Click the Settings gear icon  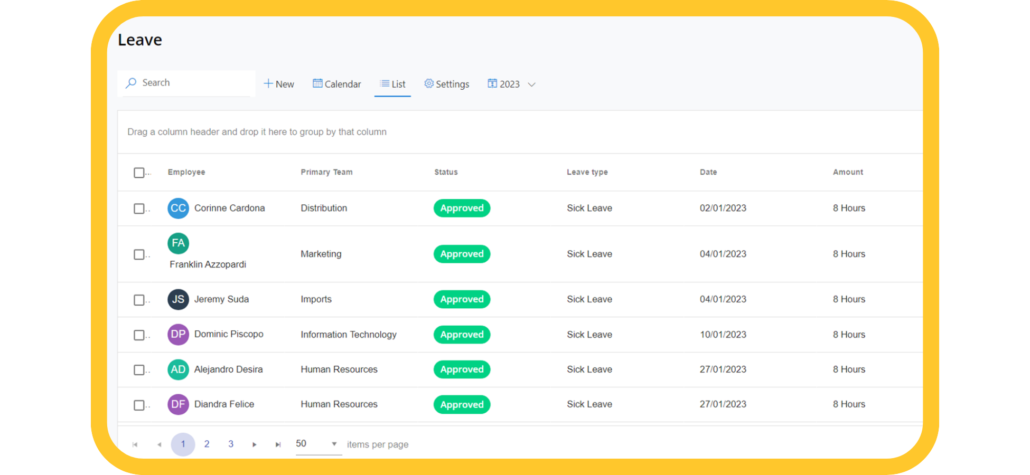(429, 83)
